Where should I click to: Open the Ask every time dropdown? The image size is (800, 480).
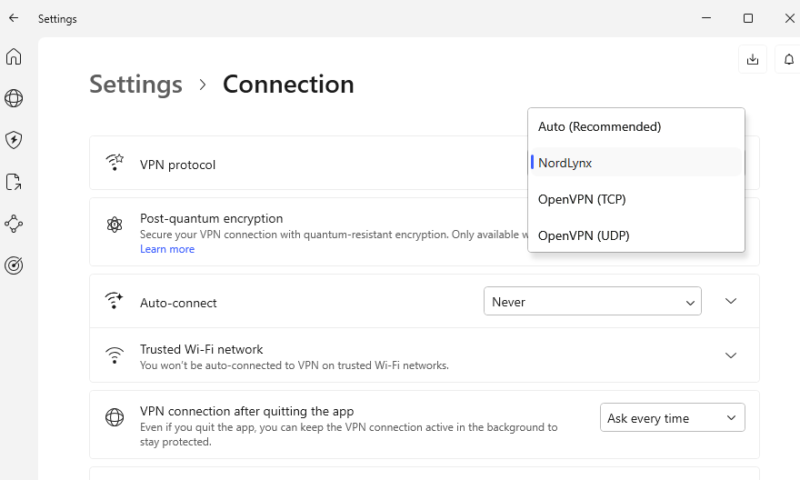[672, 418]
